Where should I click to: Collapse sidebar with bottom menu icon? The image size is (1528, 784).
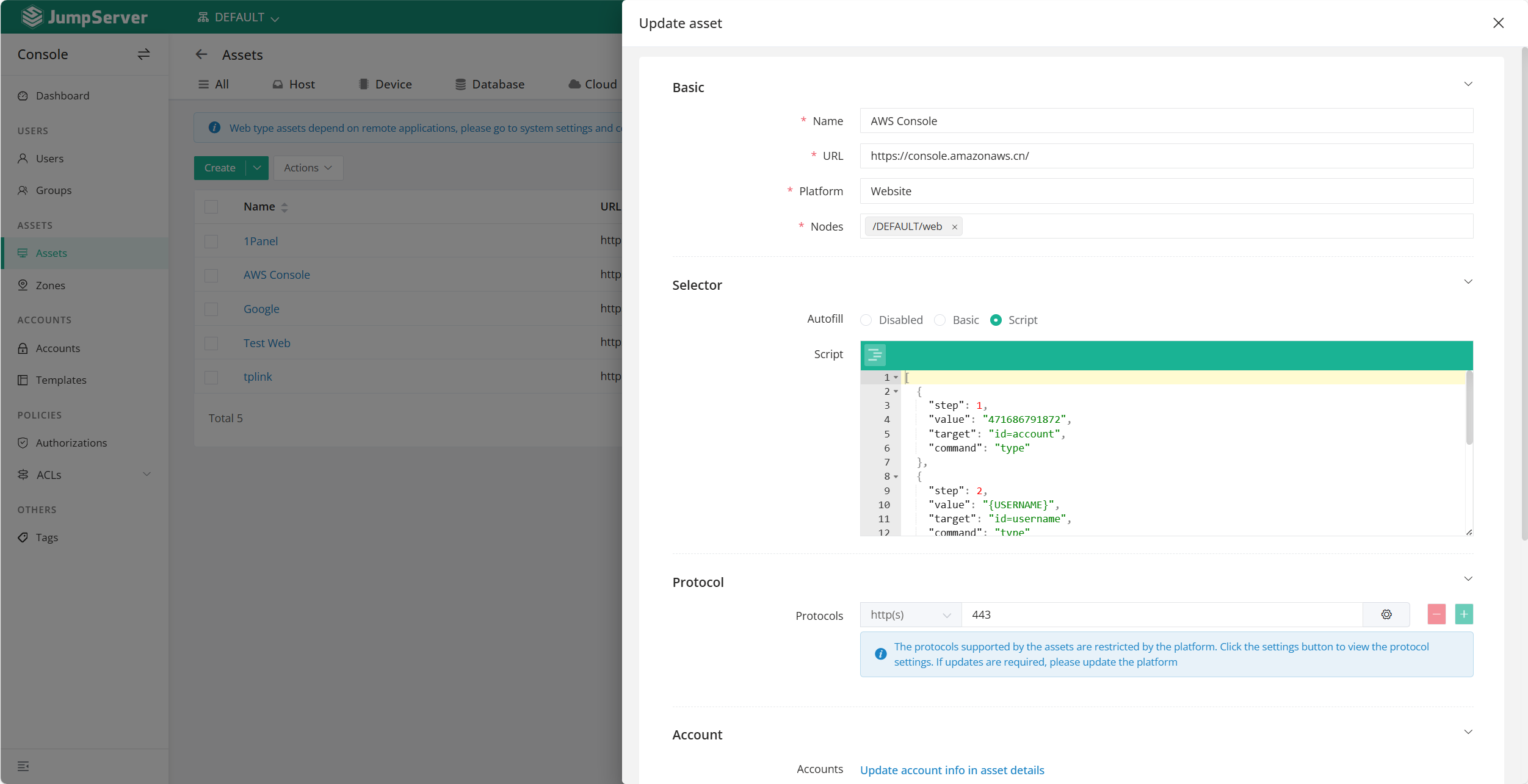tap(23, 766)
